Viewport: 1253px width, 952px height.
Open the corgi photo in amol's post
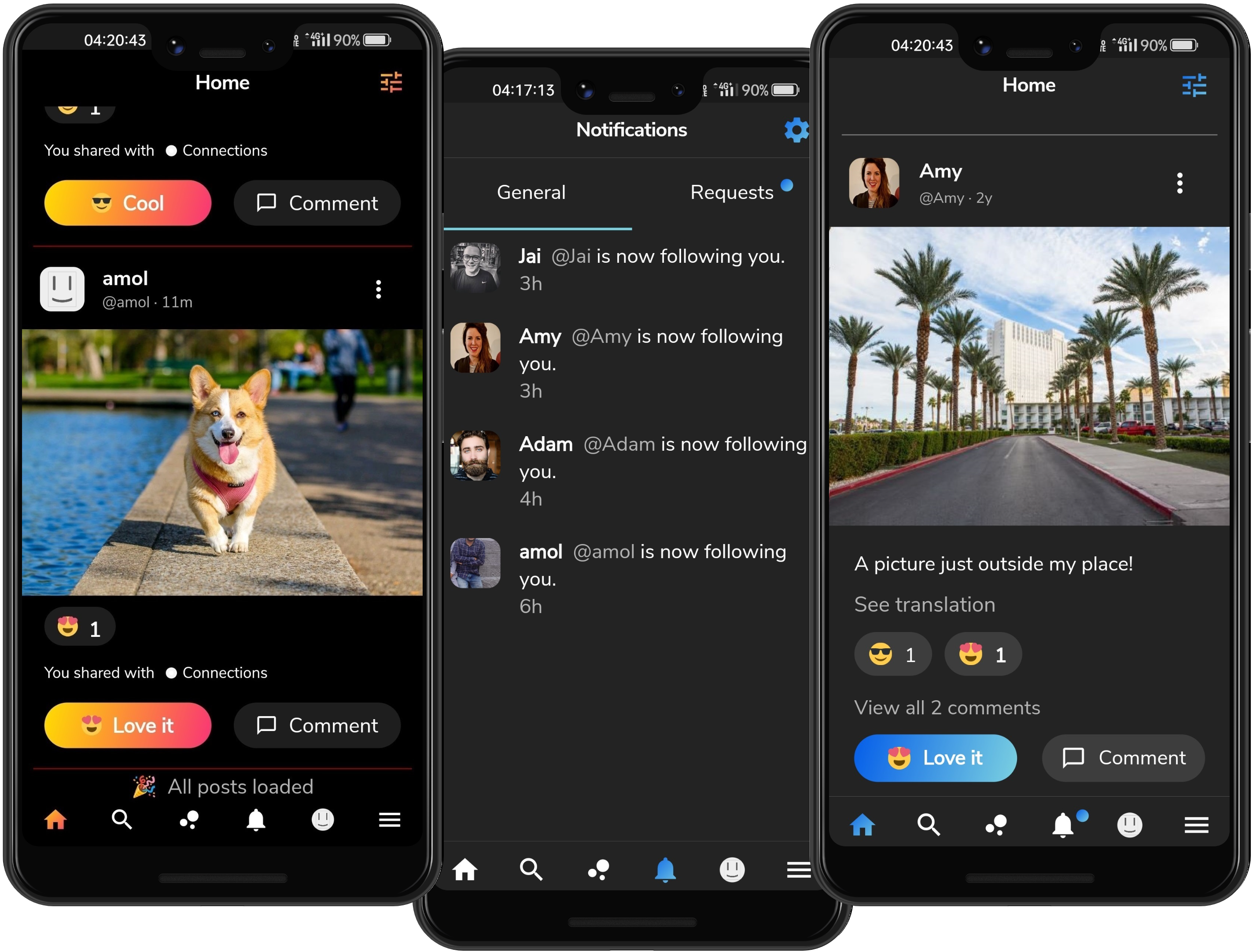(x=222, y=462)
